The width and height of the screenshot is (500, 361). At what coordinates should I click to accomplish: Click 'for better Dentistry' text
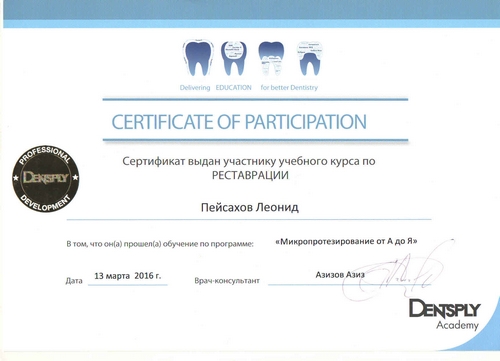coord(289,88)
